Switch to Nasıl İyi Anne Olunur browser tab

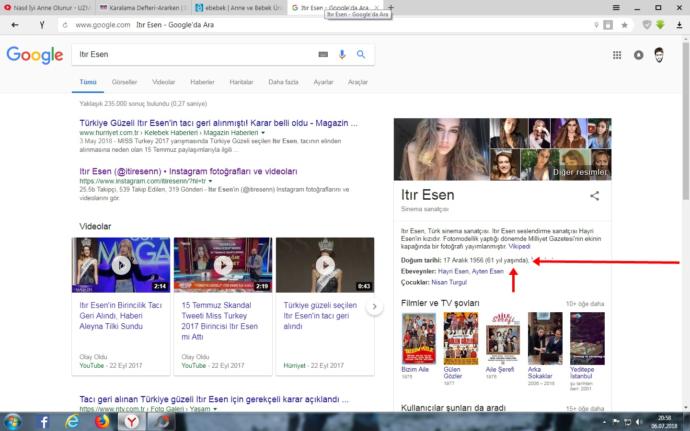click(x=48, y=7)
